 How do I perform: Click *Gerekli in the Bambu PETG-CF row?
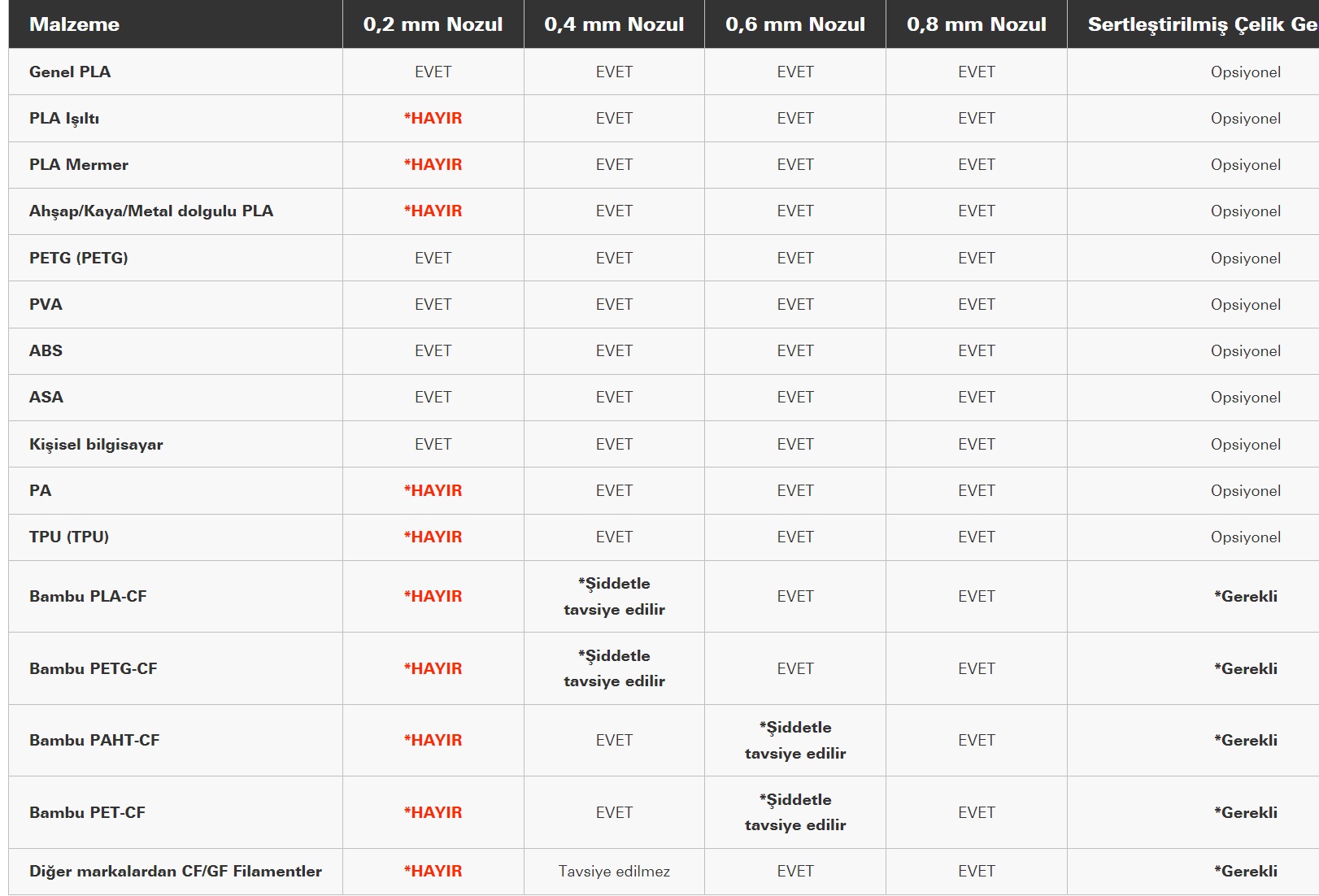coord(1246,668)
